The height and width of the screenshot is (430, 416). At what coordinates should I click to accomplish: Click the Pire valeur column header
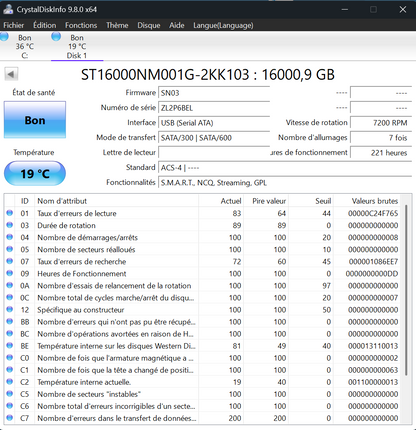(266, 201)
